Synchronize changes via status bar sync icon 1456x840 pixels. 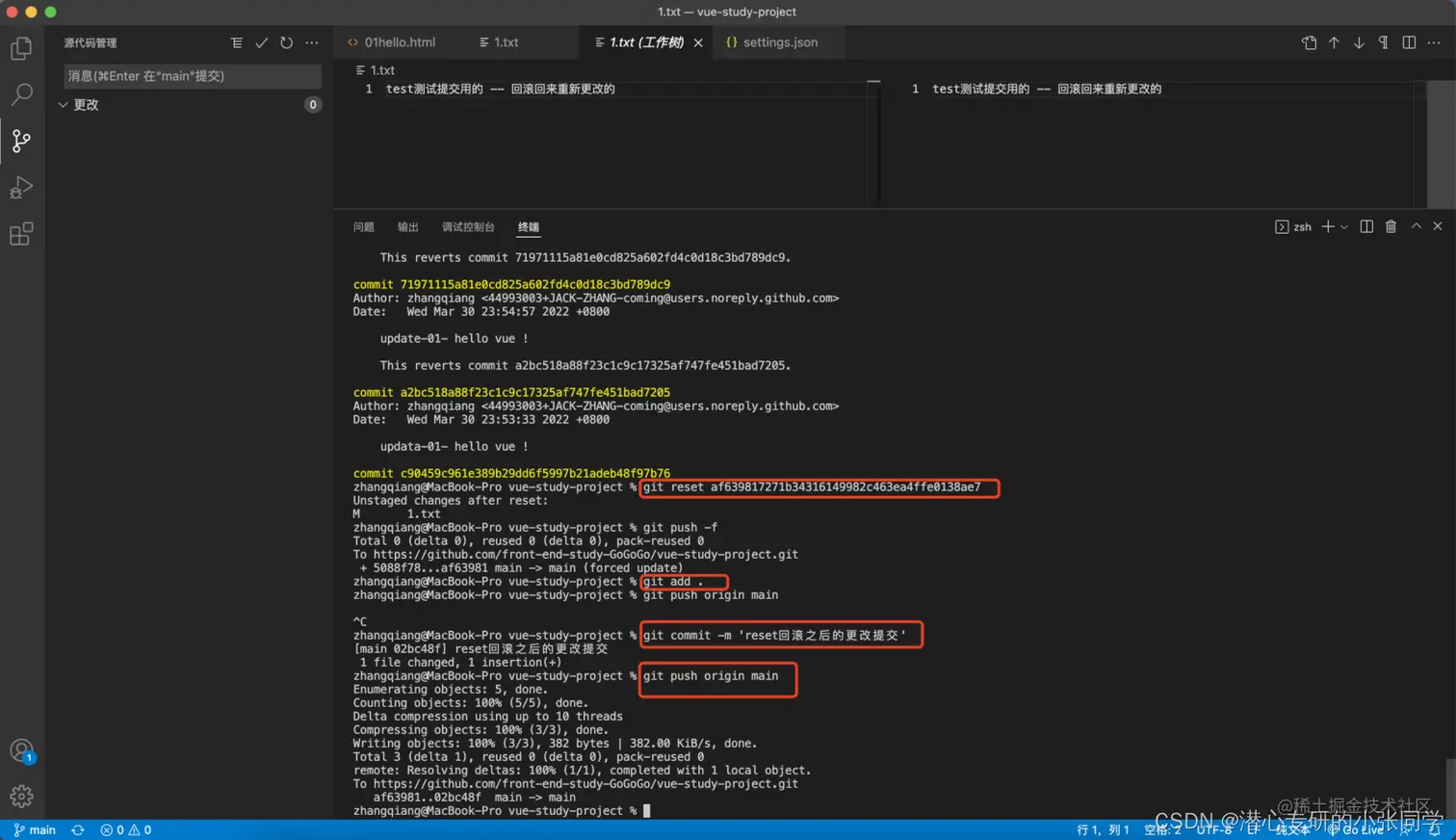[x=78, y=830]
